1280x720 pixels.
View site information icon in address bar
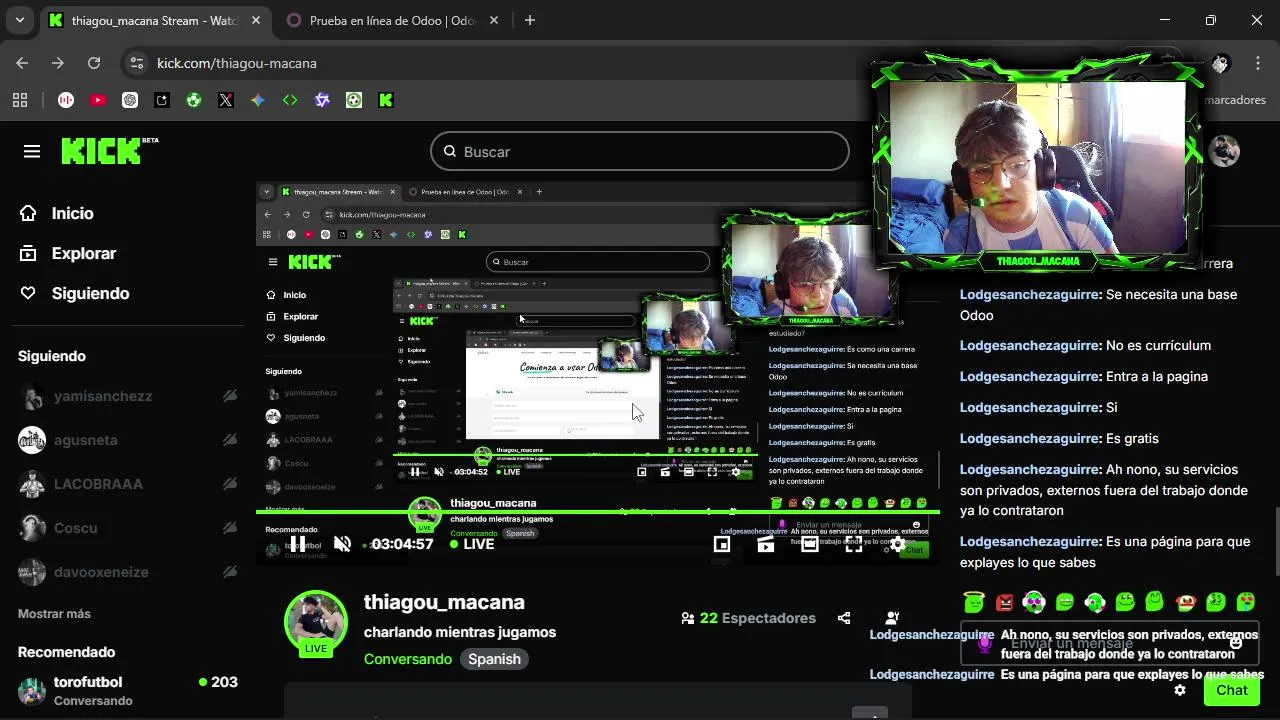click(137, 63)
